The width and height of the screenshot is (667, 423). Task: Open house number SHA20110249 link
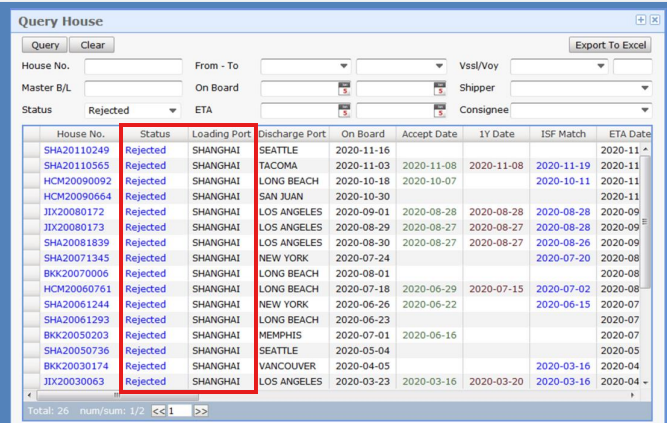76,150
